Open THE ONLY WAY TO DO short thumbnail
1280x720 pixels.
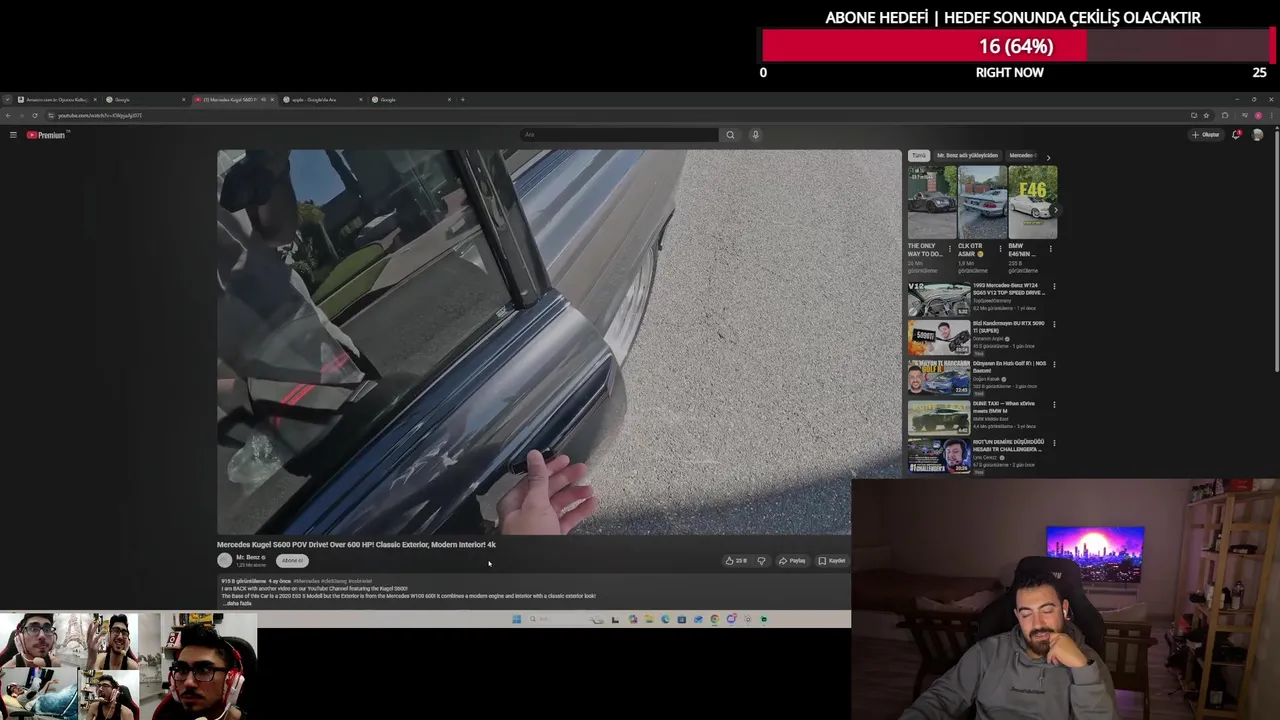click(x=932, y=202)
